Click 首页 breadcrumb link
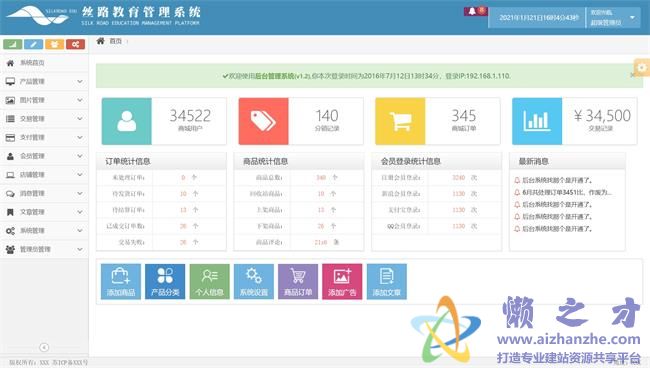Image resolution: width=650 pixels, height=368 pixels. 115,41
